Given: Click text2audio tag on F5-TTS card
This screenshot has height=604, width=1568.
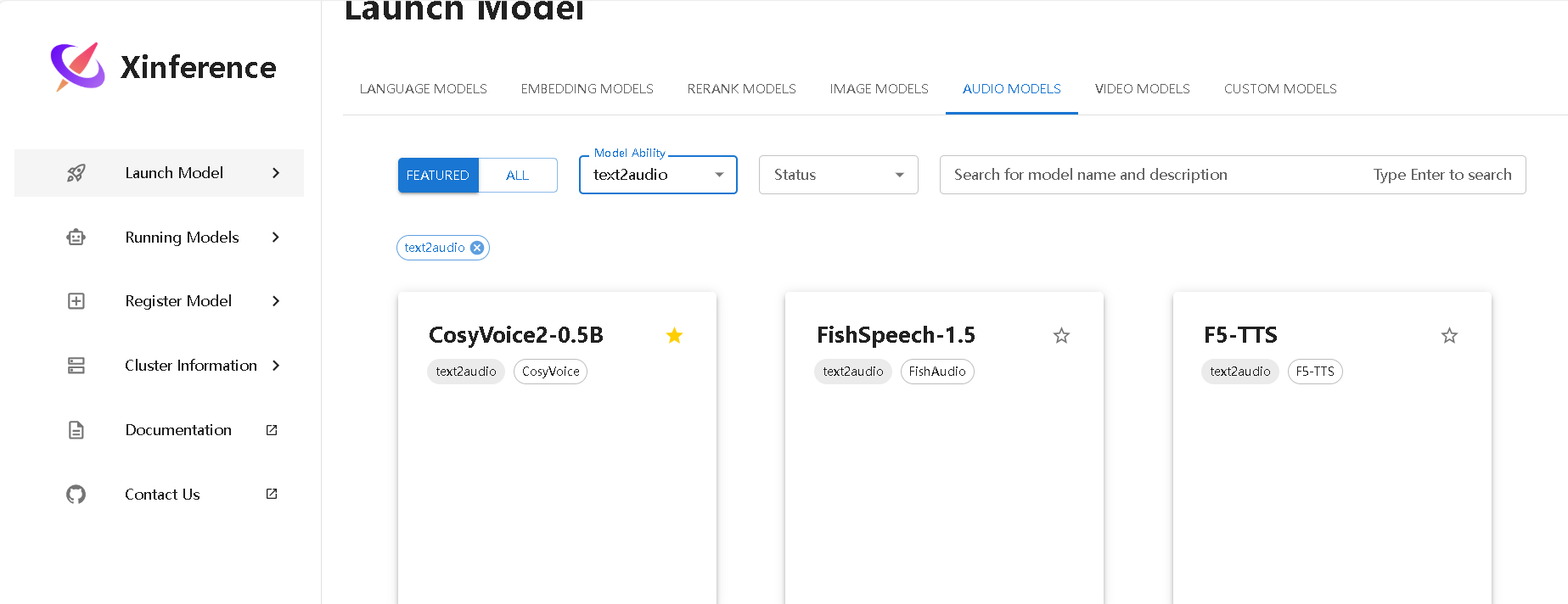Looking at the screenshot, I should point(1240,372).
